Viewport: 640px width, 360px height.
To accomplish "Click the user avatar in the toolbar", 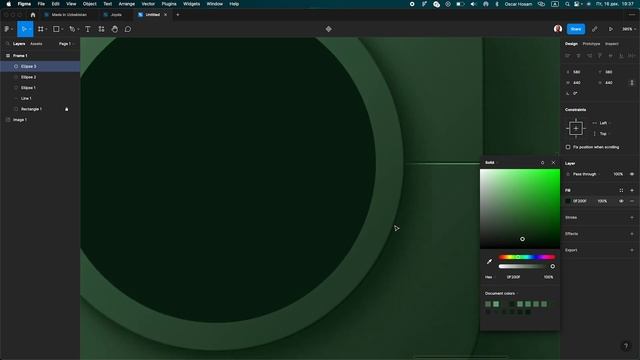I will (x=558, y=29).
